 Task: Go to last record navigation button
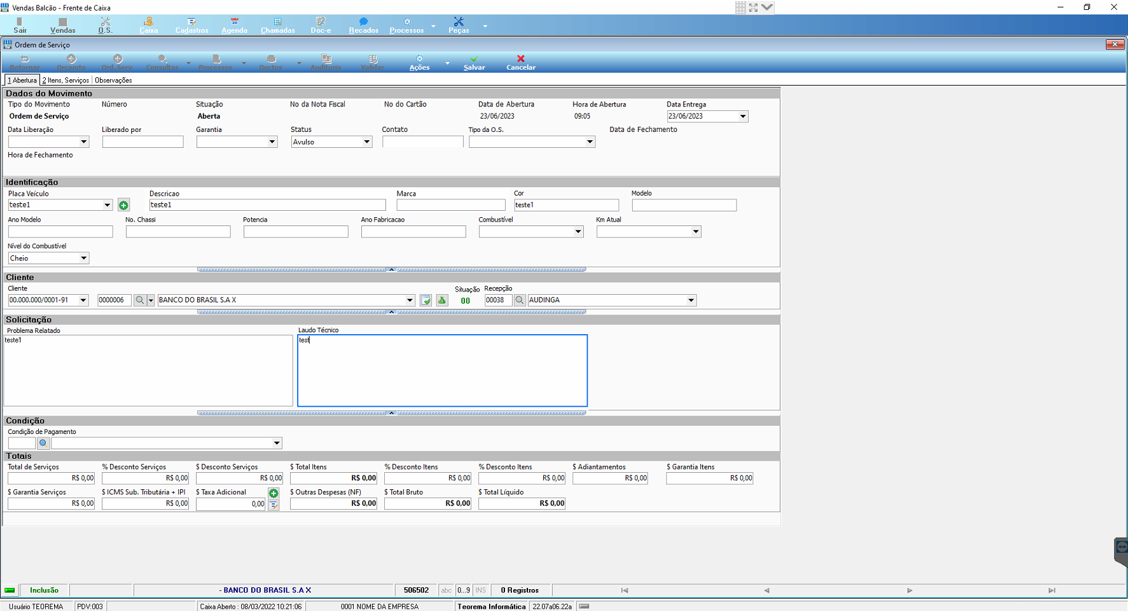coord(1052,590)
